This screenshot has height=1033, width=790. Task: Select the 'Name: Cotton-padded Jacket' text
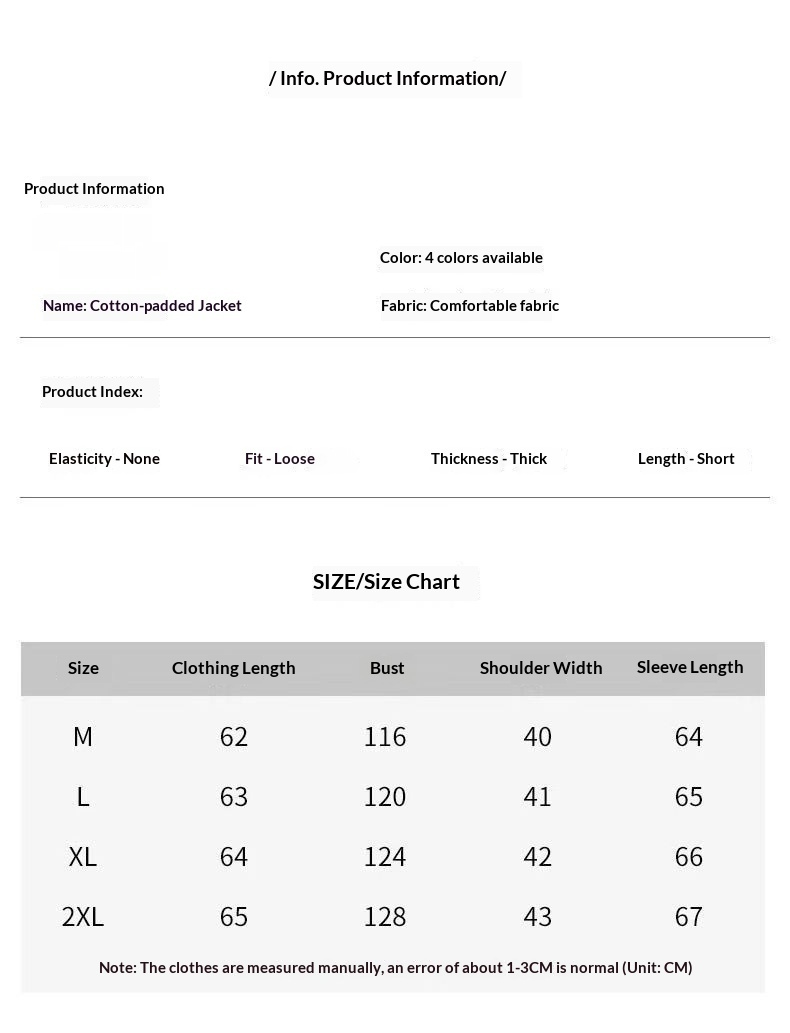click(x=142, y=306)
